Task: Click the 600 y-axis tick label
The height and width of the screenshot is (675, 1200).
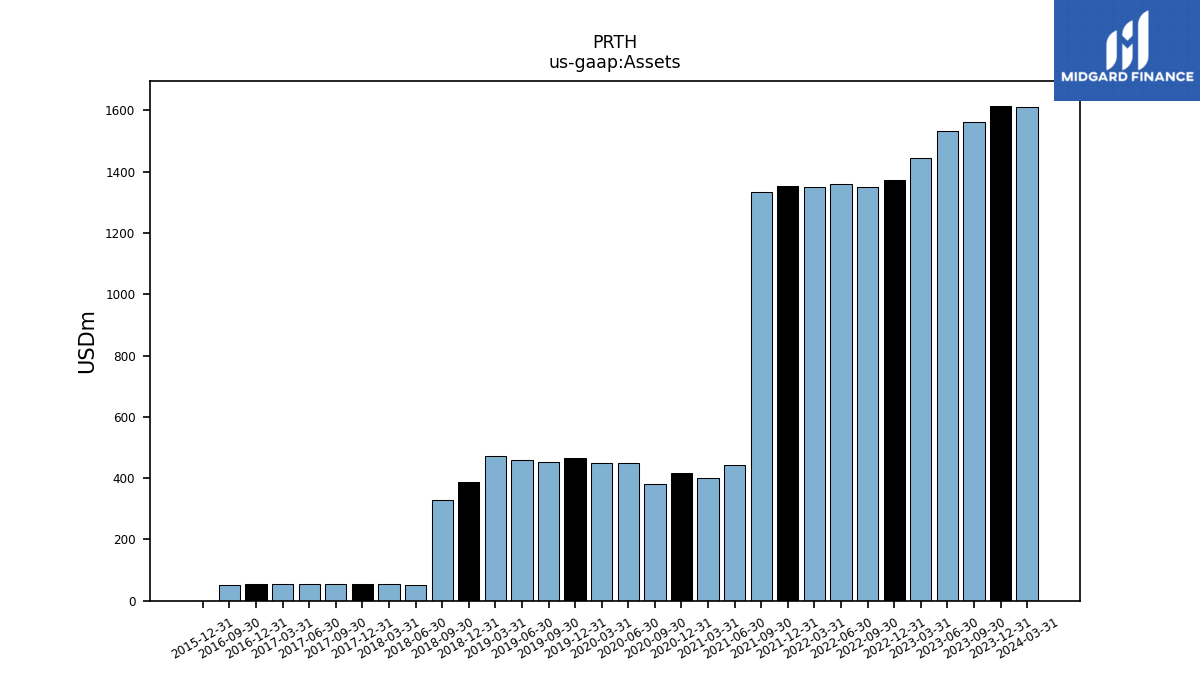Action: (125, 418)
